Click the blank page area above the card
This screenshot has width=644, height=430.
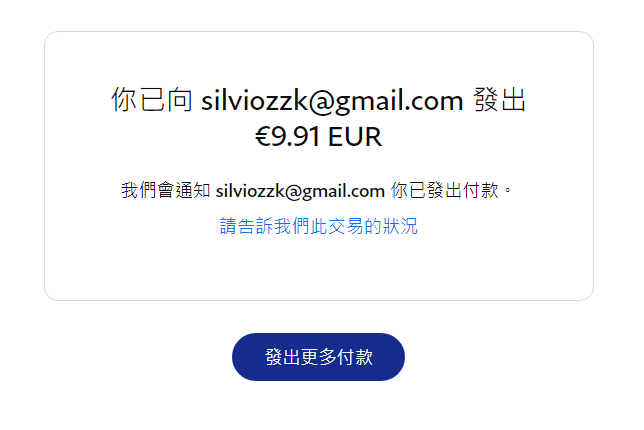tap(319, 14)
